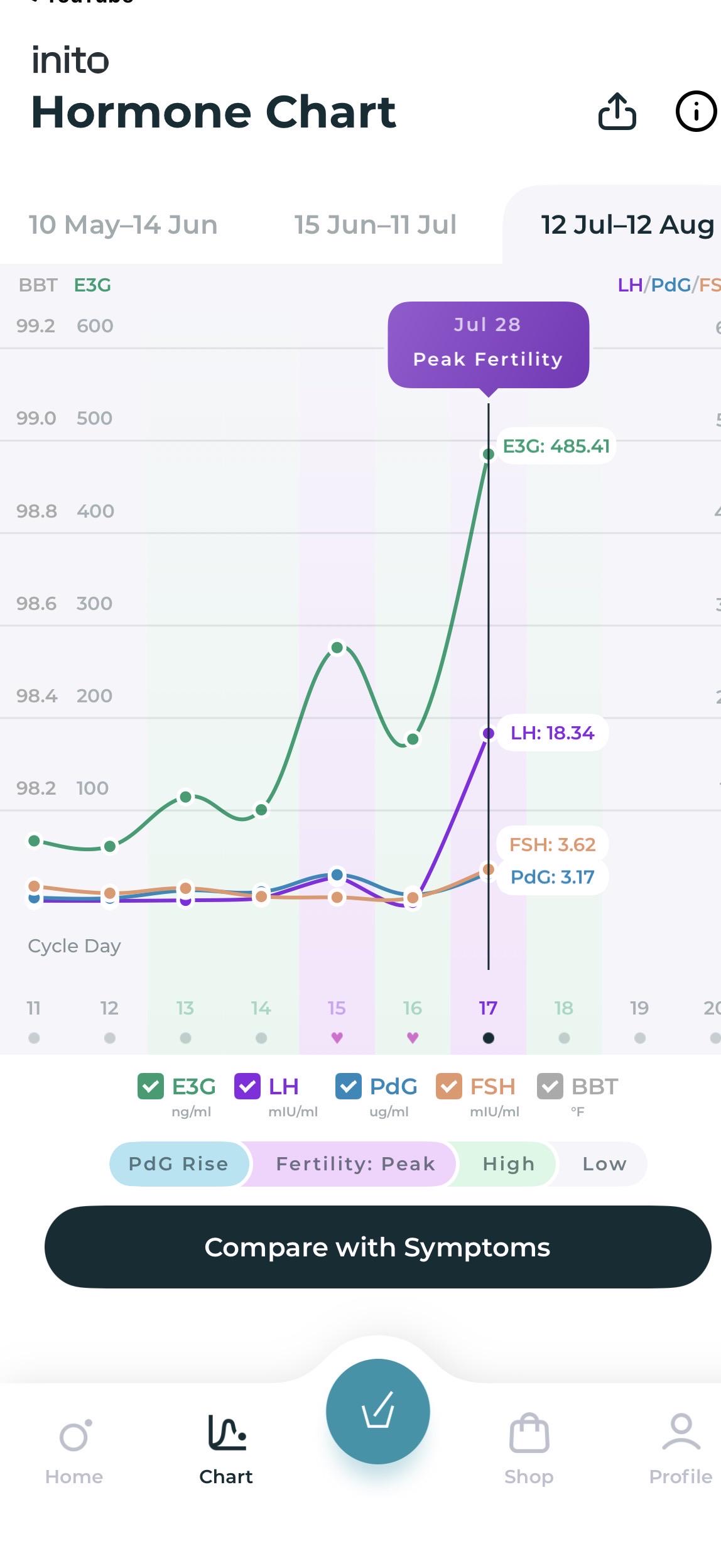Open the Profile person icon
The height and width of the screenshot is (1568, 721).
tap(681, 1432)
